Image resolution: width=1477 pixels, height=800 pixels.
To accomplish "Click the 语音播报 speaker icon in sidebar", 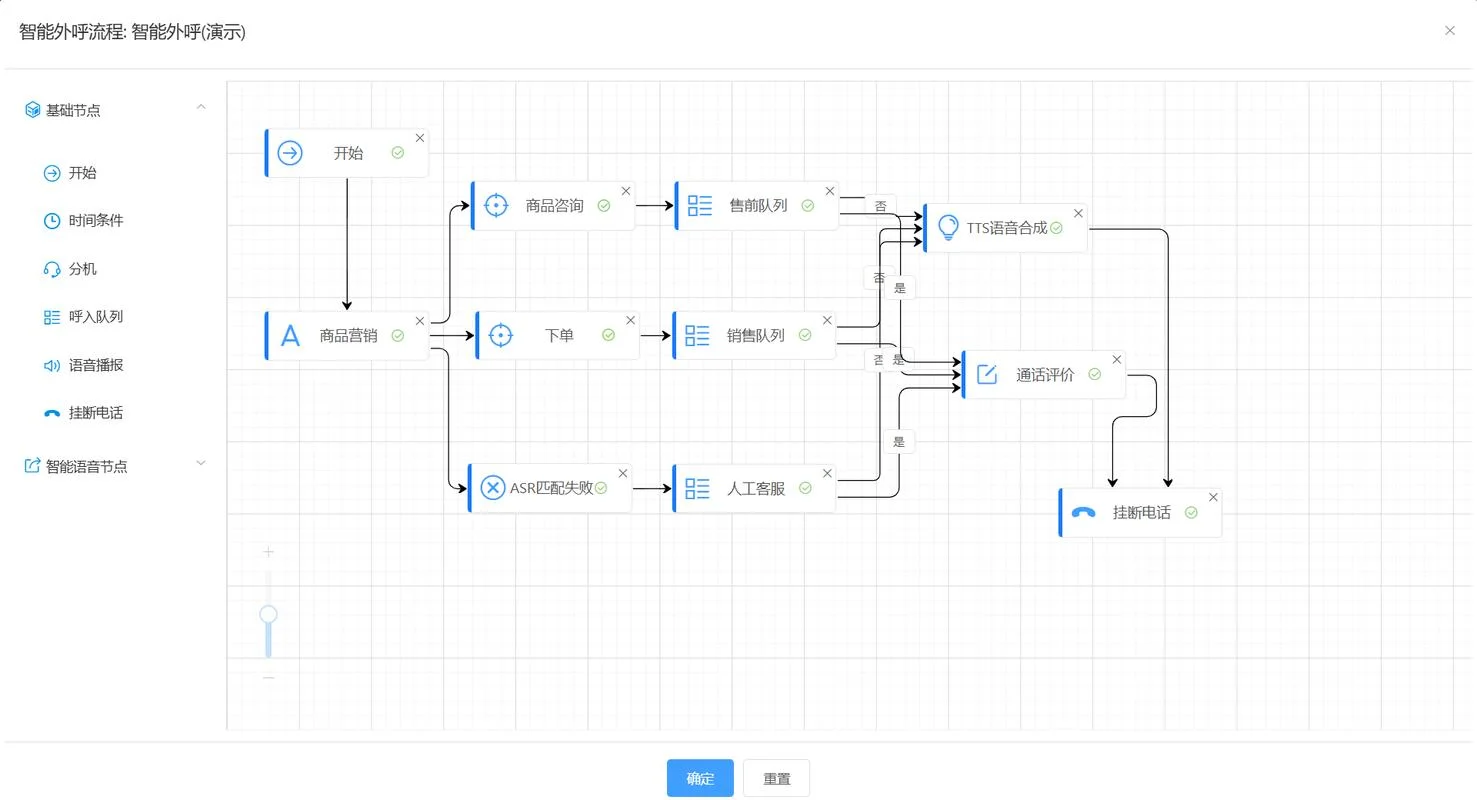I will point(52,365).
